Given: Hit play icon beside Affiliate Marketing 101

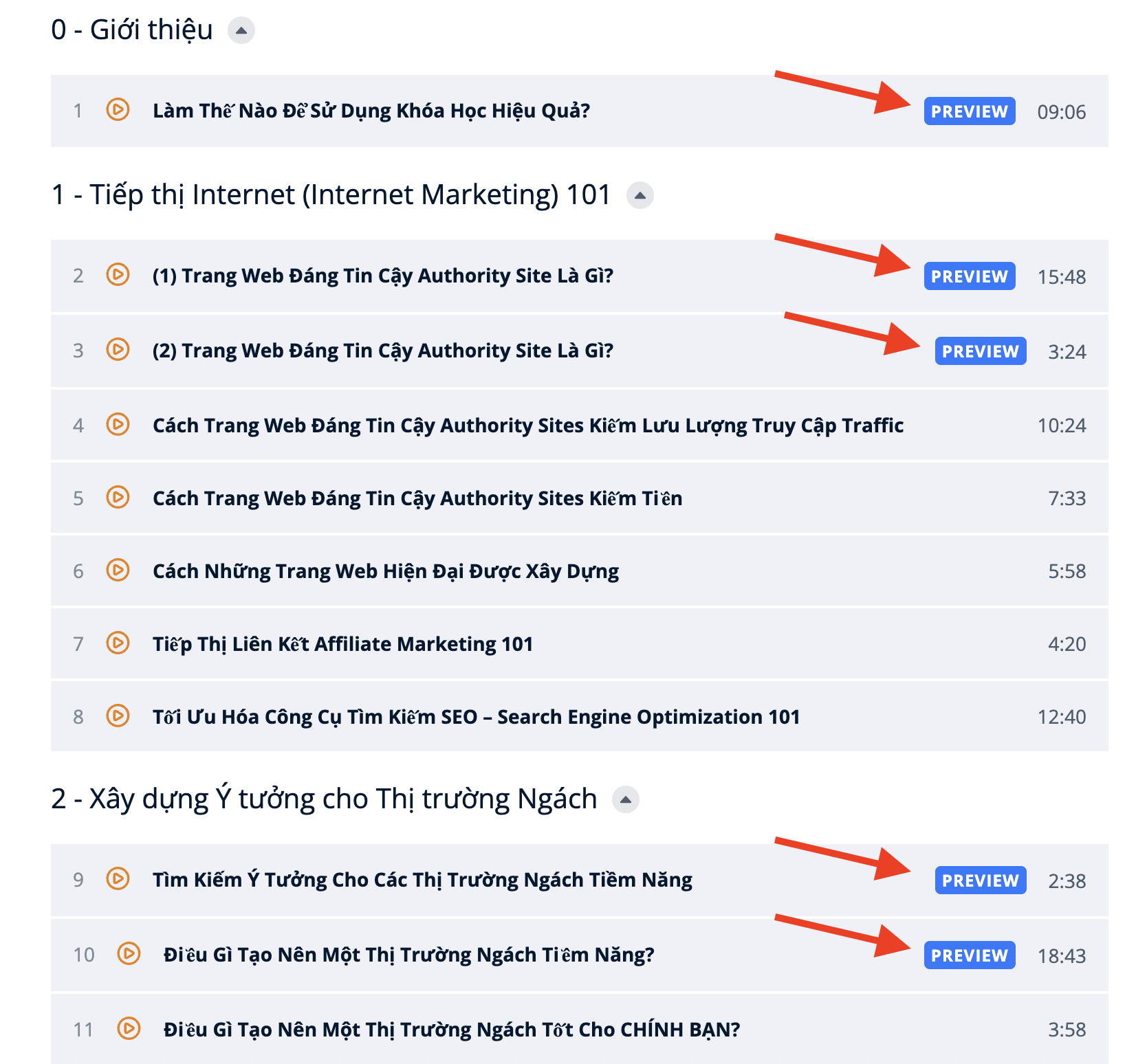Looking at the screenshot, I should (118, 643).
